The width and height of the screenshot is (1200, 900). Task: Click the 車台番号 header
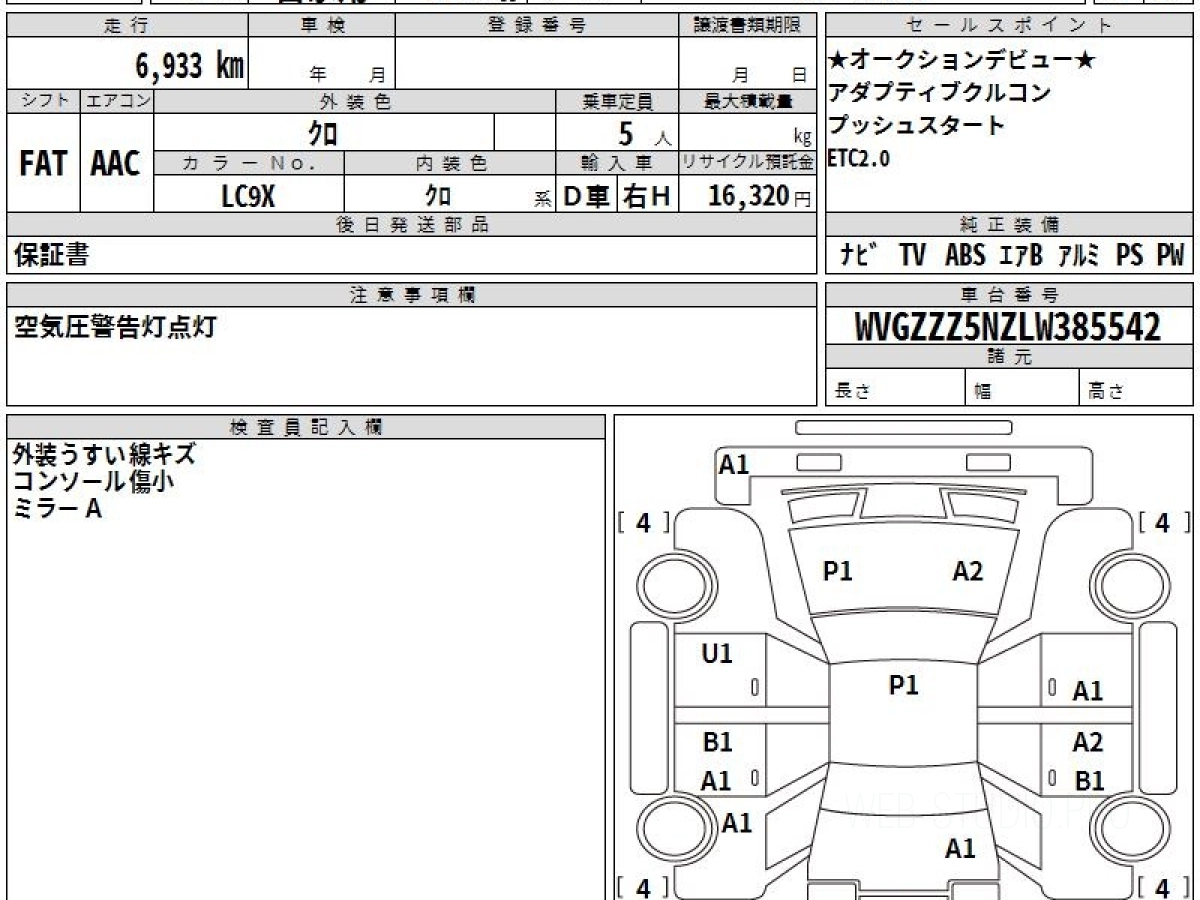tap(1009, 295)
